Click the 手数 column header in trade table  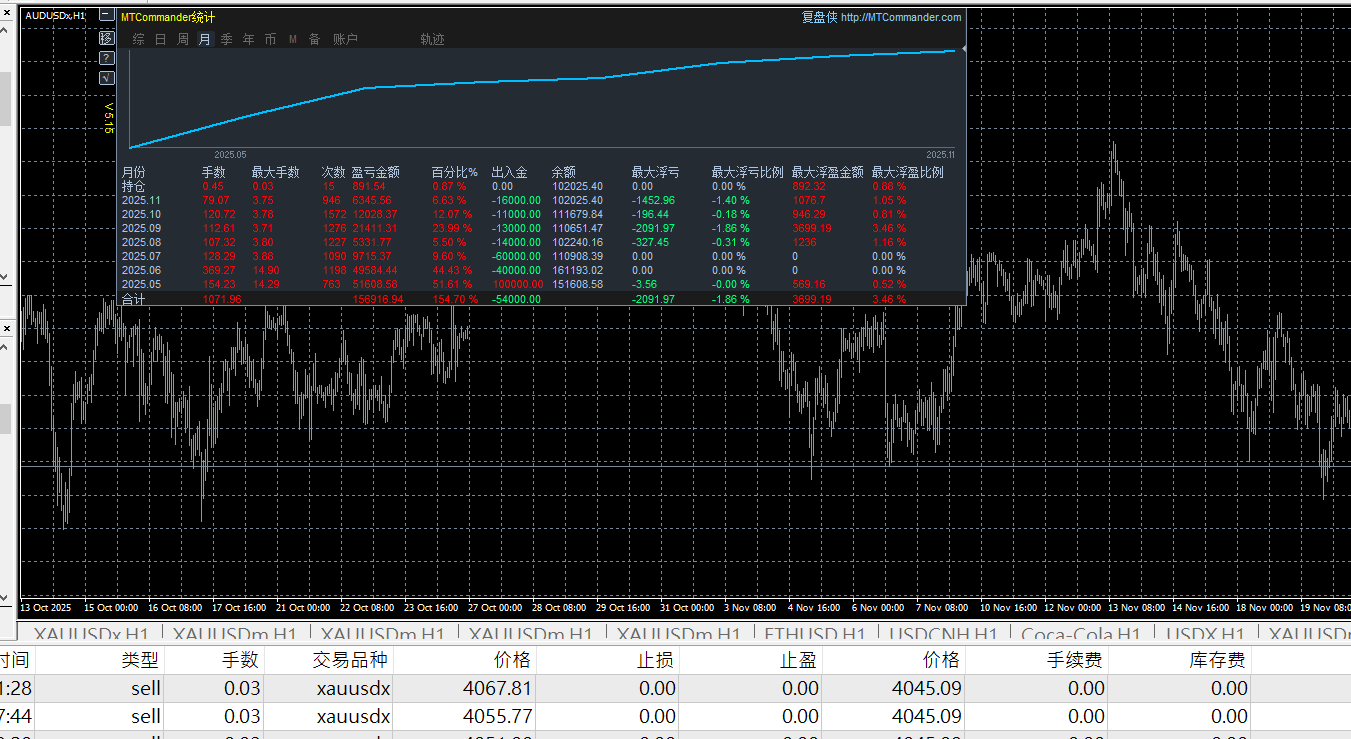[240, 660]
